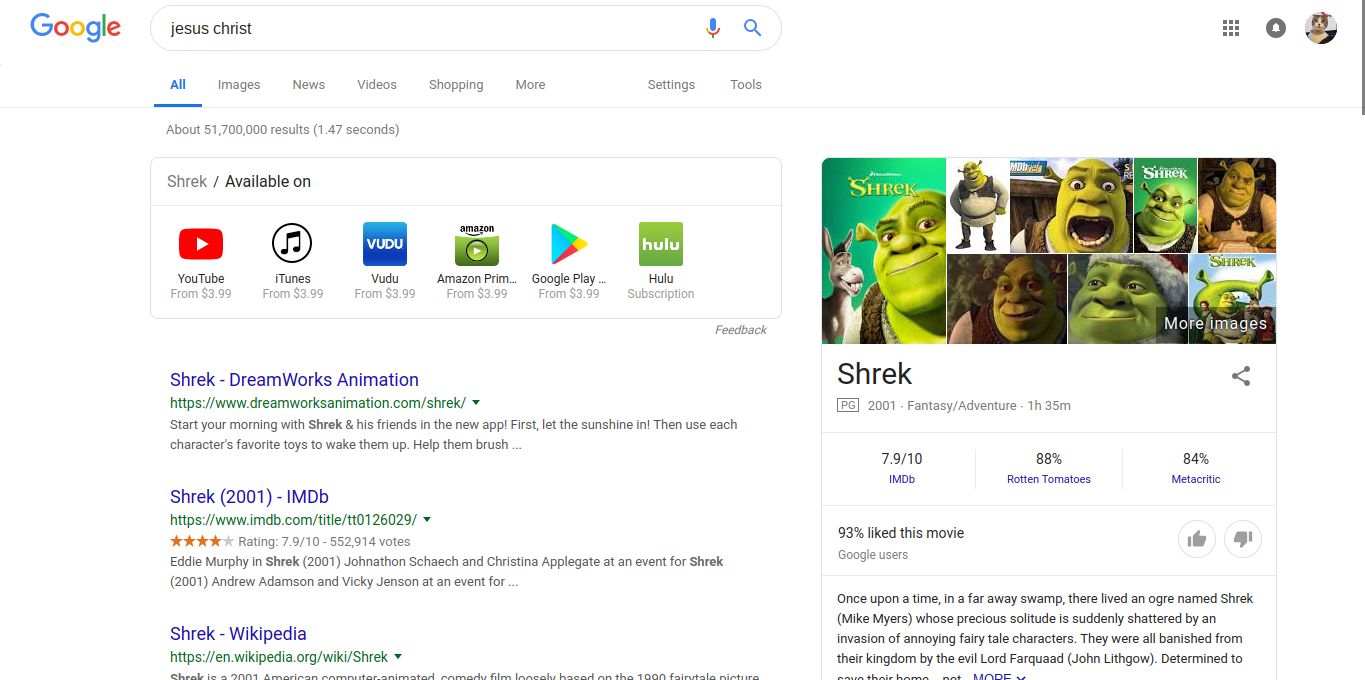Viewport: 1365px width, 680px height.
Task: Thumbs down the movie rating
Action: [1243, 538]
